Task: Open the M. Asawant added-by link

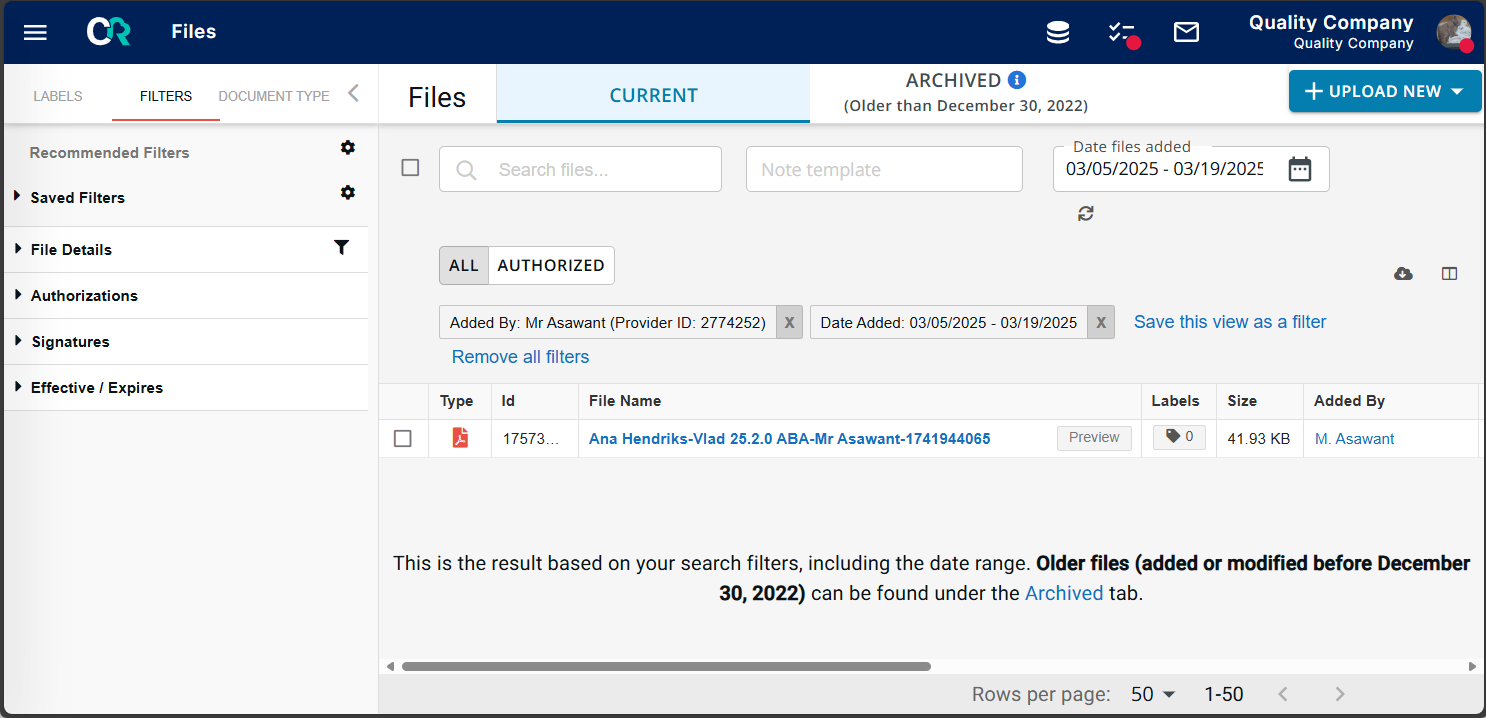Action: point(1354,438)
